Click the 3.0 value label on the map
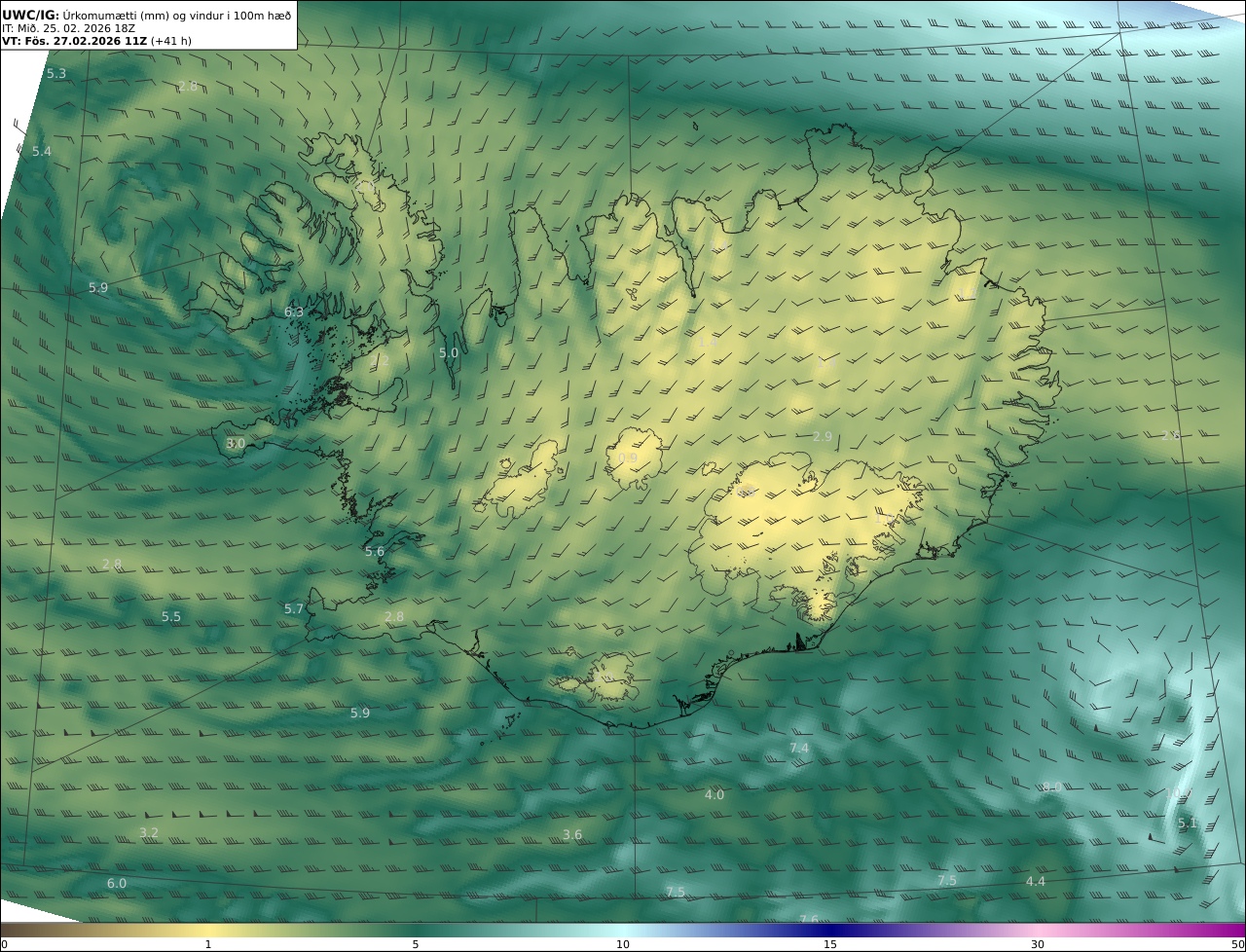 coord(236,444)
